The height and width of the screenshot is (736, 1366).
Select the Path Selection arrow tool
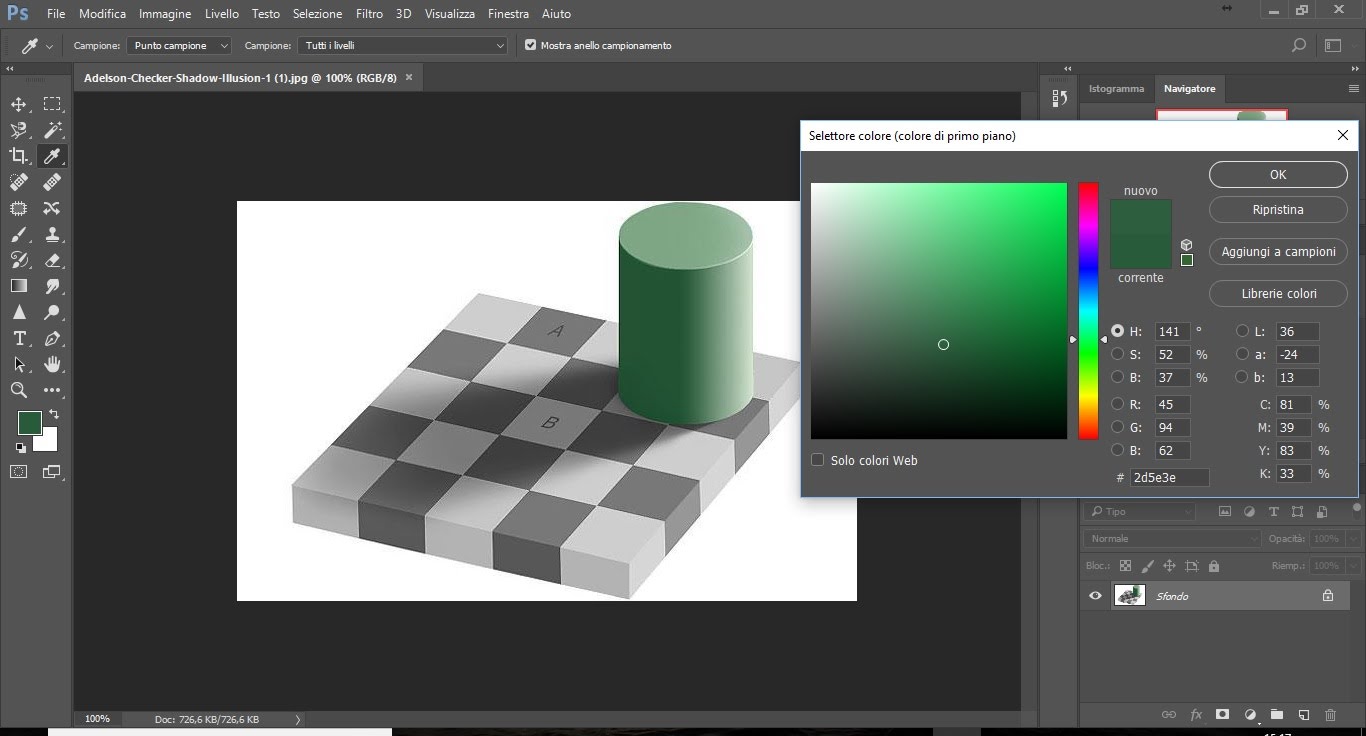tap(19, 364)
